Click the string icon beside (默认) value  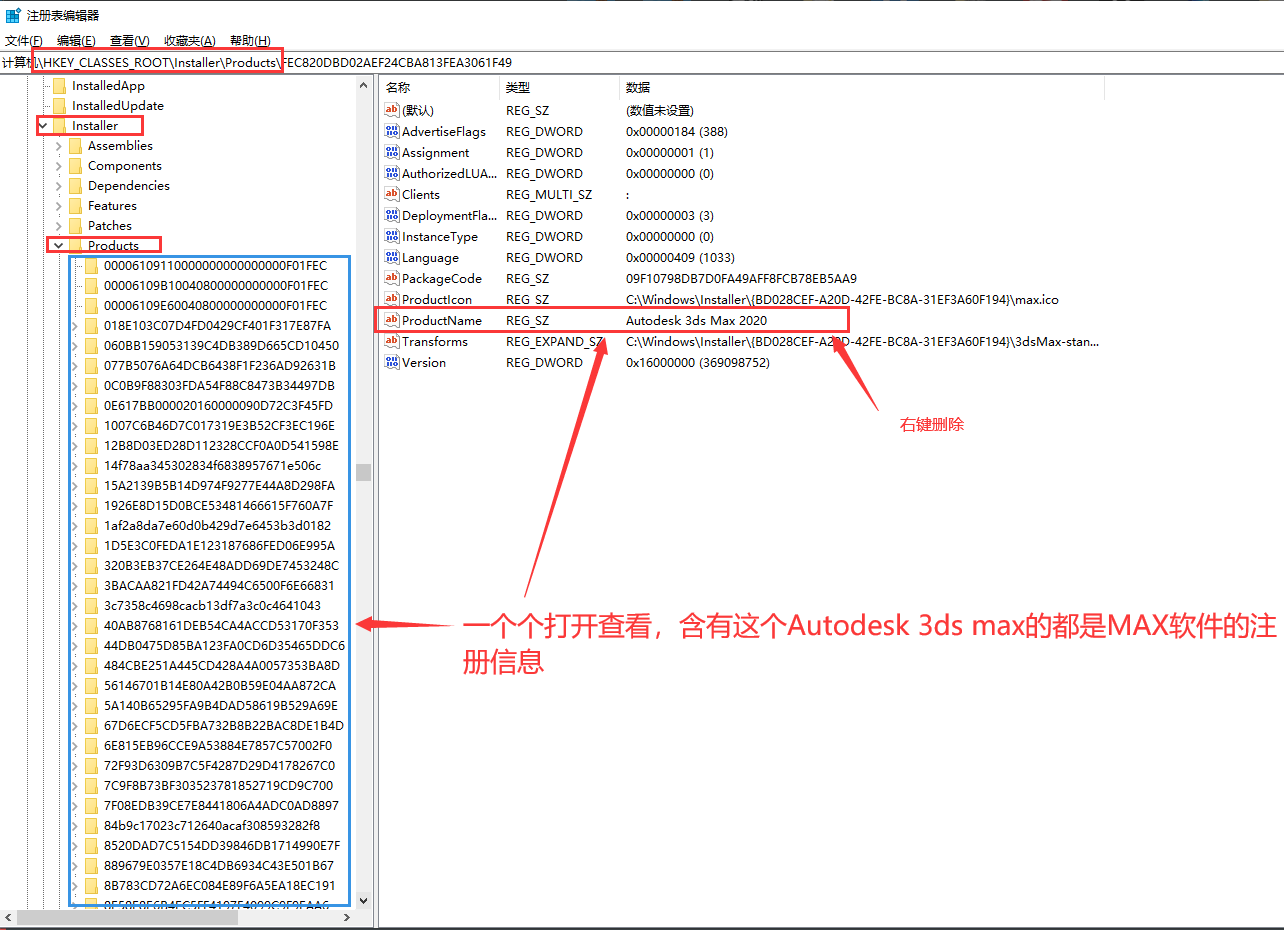coord(392,110)
